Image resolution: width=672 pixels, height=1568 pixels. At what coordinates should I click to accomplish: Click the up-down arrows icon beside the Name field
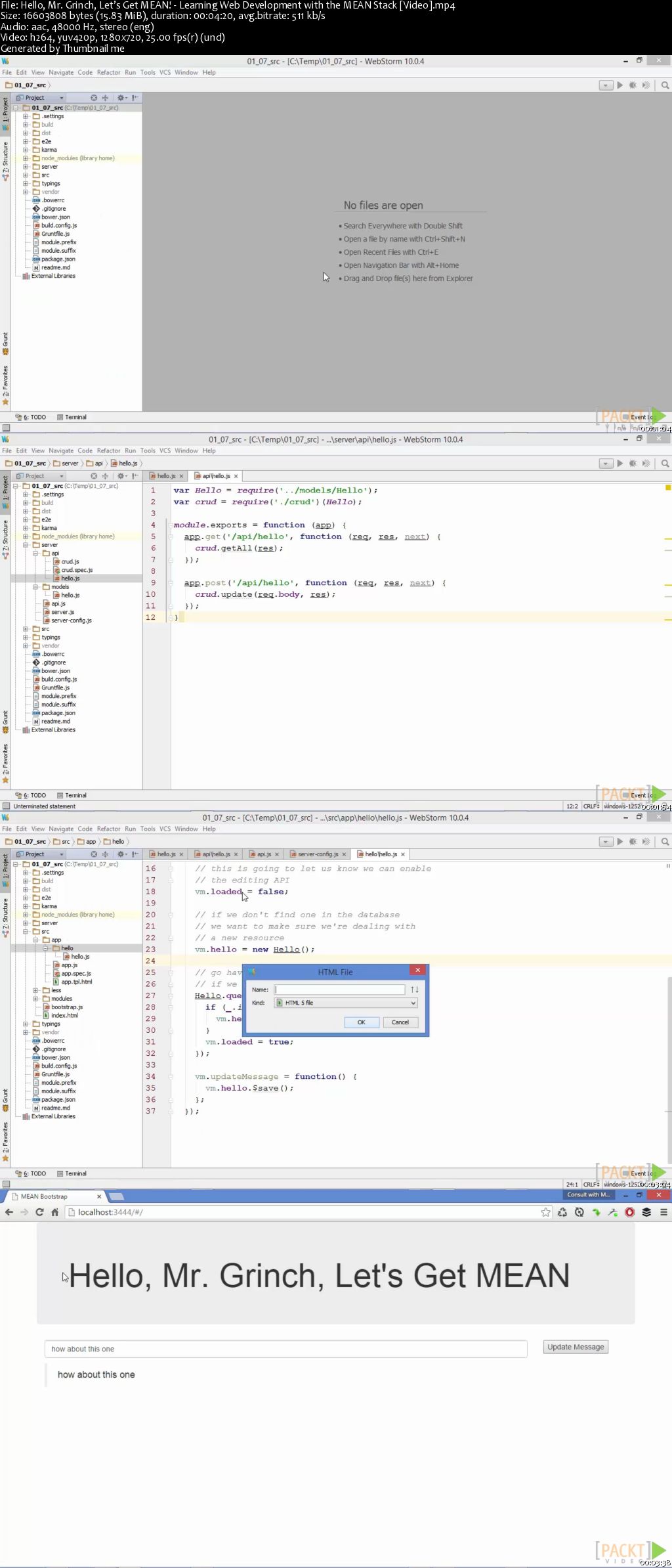(414, 990)
